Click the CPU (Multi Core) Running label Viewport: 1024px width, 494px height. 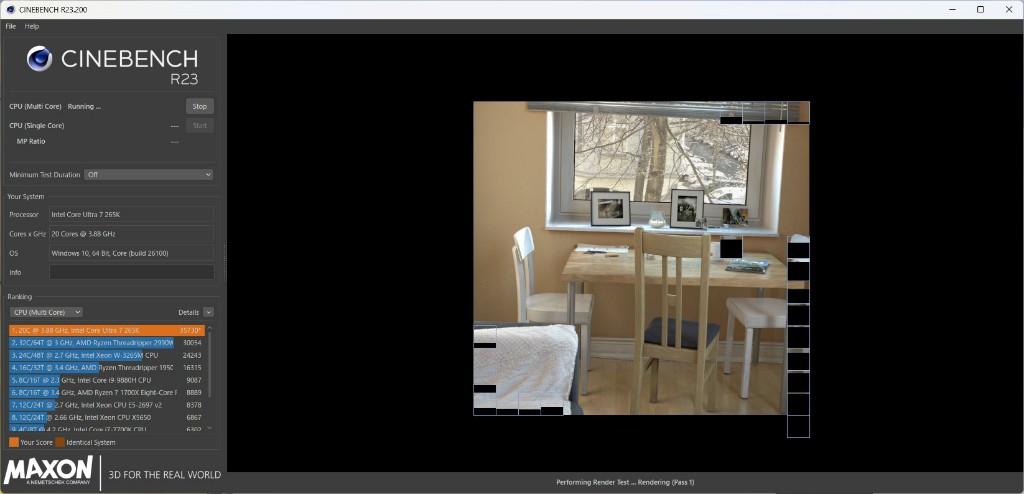coord(55,107)
